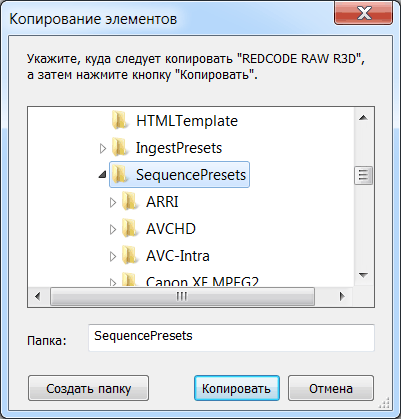Expand the AVCHD folder node
Screen dimensions: 401x419
113,229
